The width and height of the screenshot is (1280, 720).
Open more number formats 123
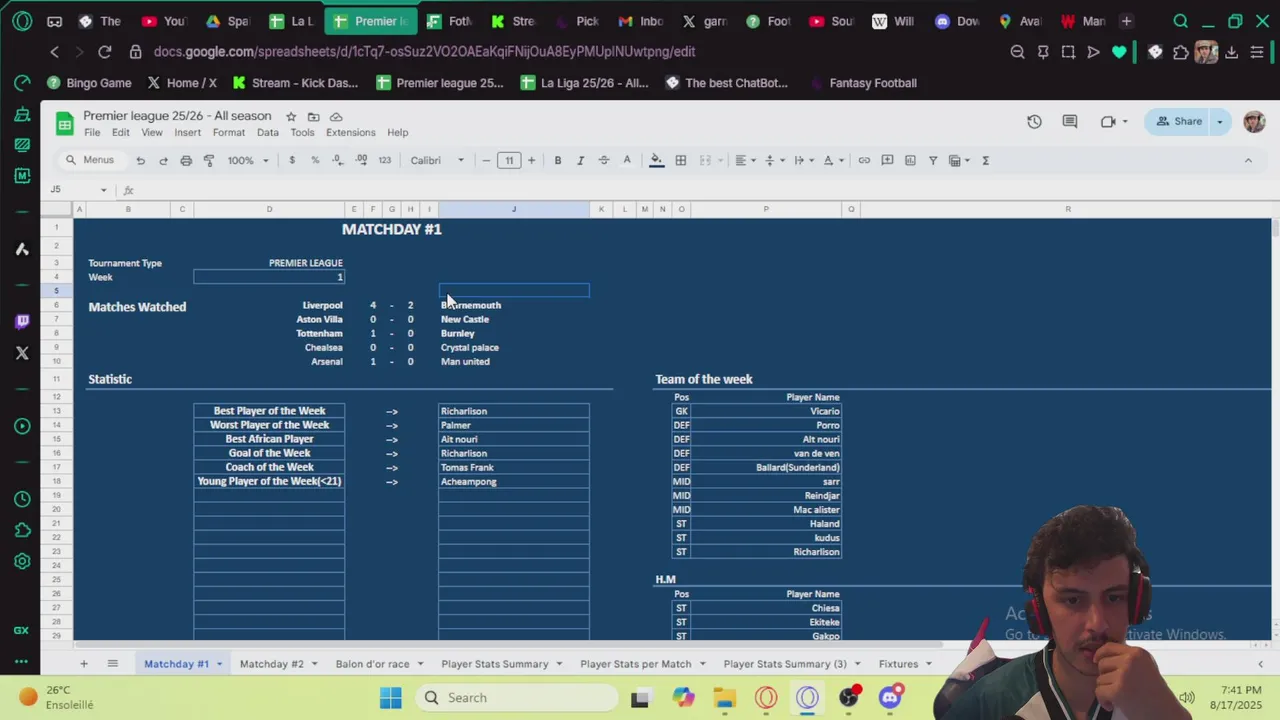point(385,160)
